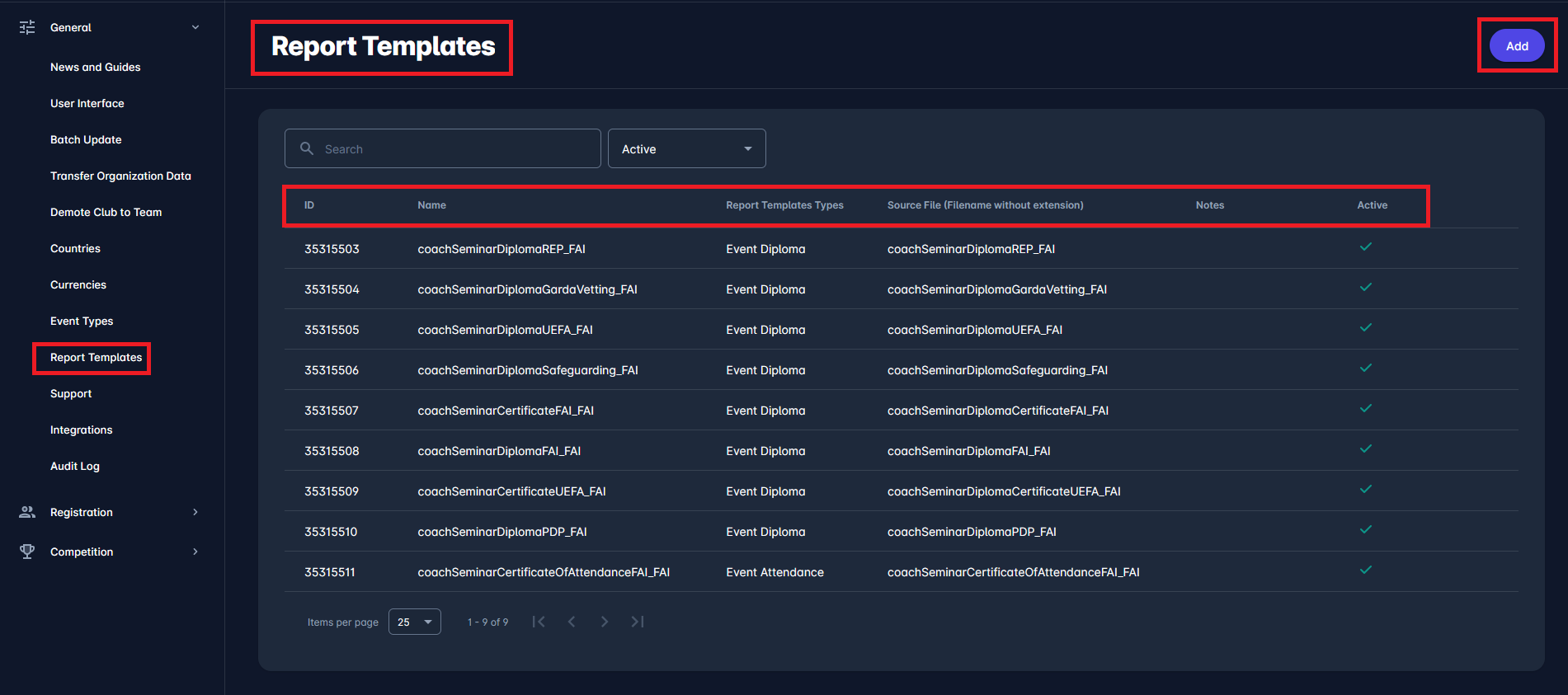Open Audit Log in sidebar
The width and height of the screenshot is (1568, 695).
pos(75,466)
